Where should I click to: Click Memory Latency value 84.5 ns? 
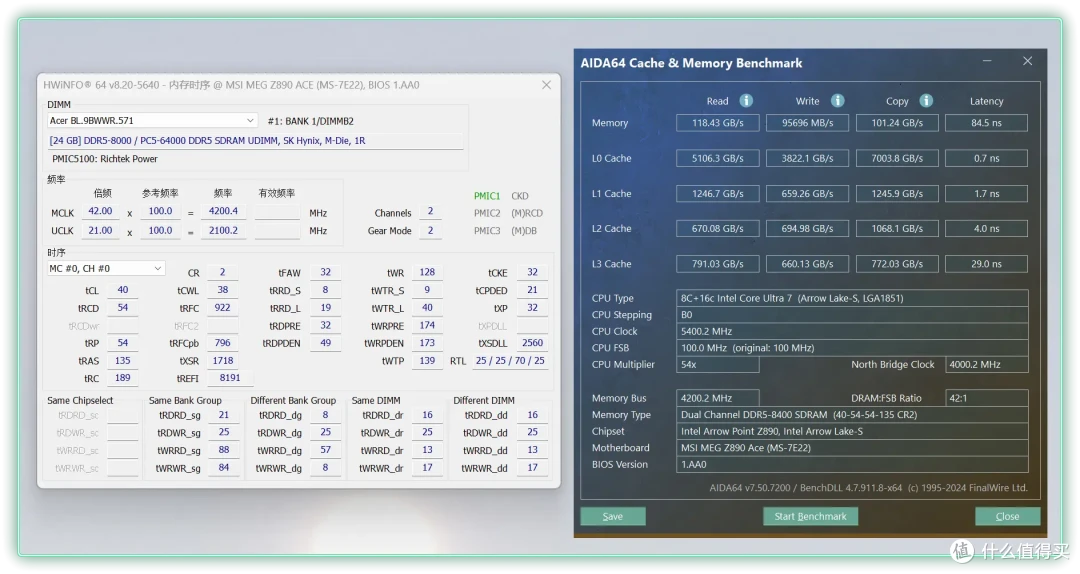986,123
